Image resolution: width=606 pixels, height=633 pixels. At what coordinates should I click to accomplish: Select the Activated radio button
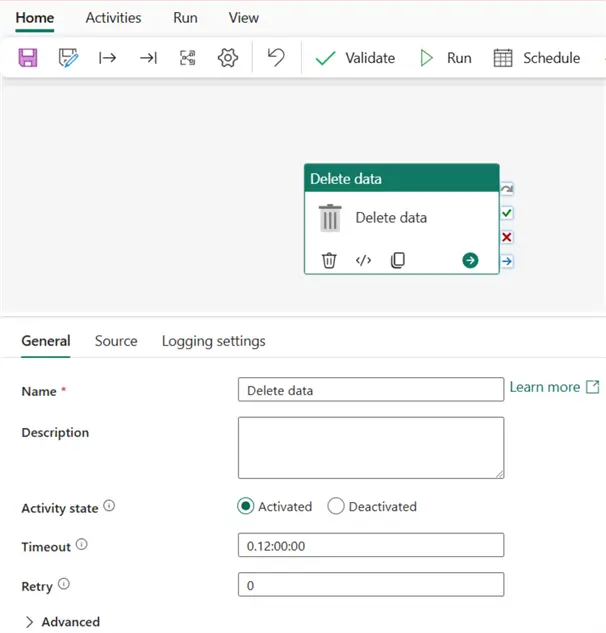[x=246, y=506]
